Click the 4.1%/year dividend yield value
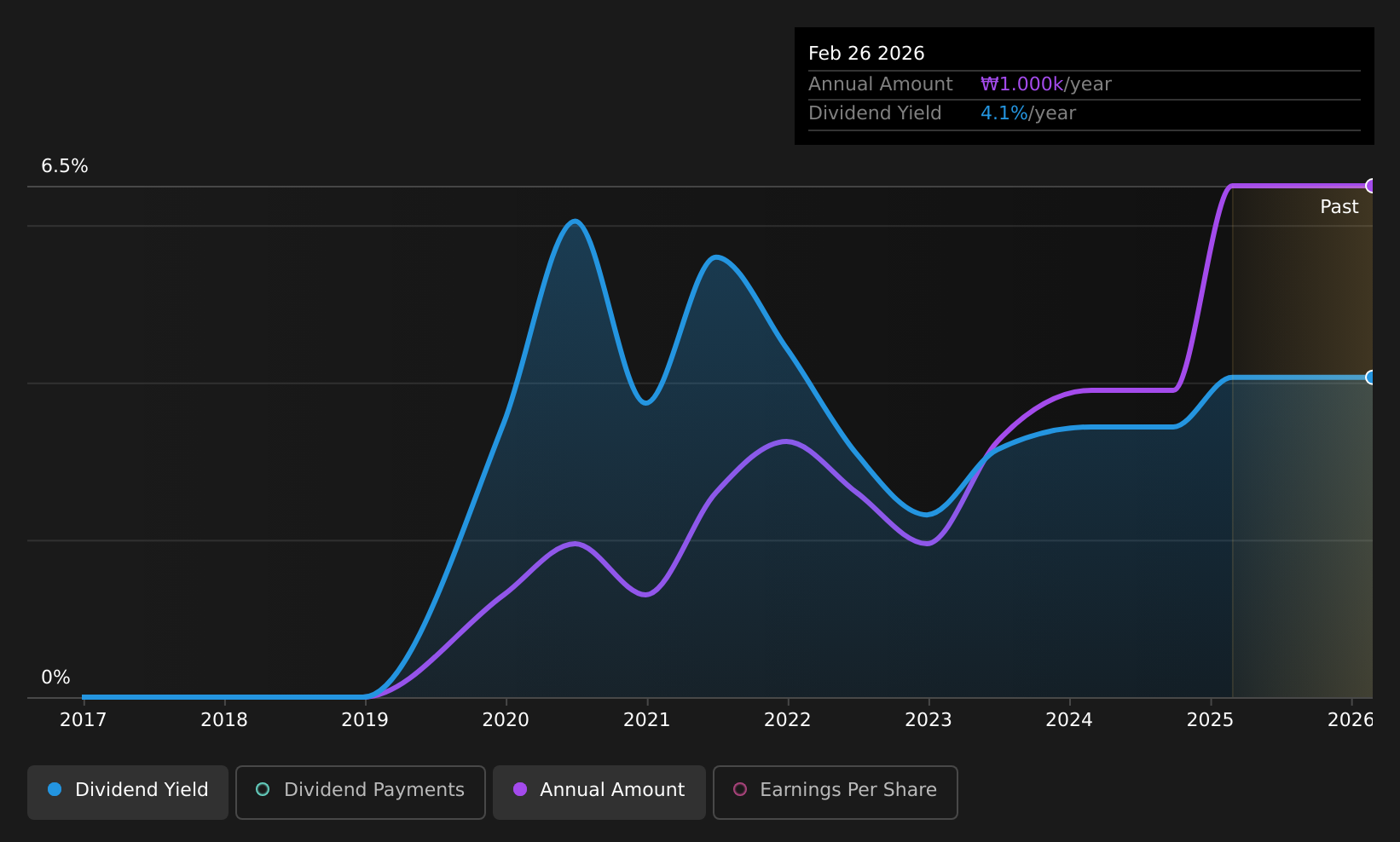 tap(1028, 113)
